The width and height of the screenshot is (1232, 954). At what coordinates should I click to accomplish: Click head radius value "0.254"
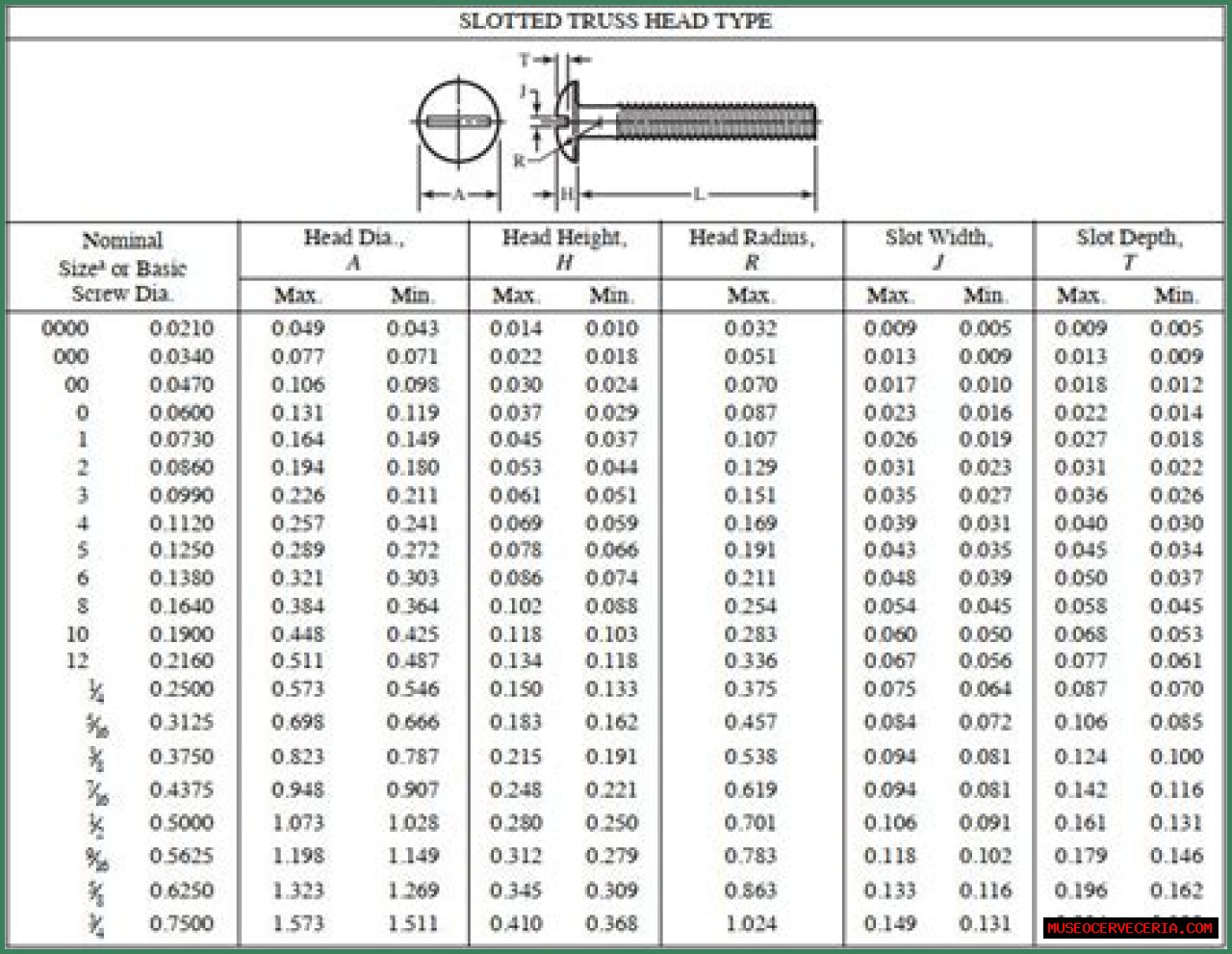pyautogui.click(x=751, y=606)
